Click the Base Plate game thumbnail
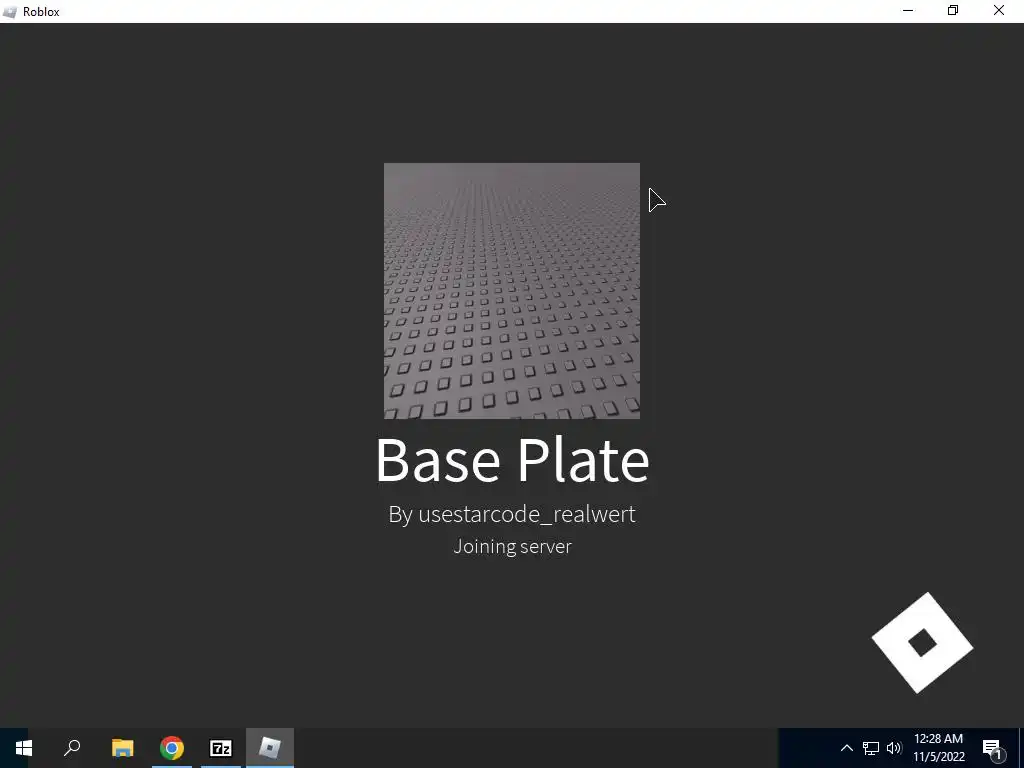Viewport: 1024px width, 768px height. (x=512, y=291)
